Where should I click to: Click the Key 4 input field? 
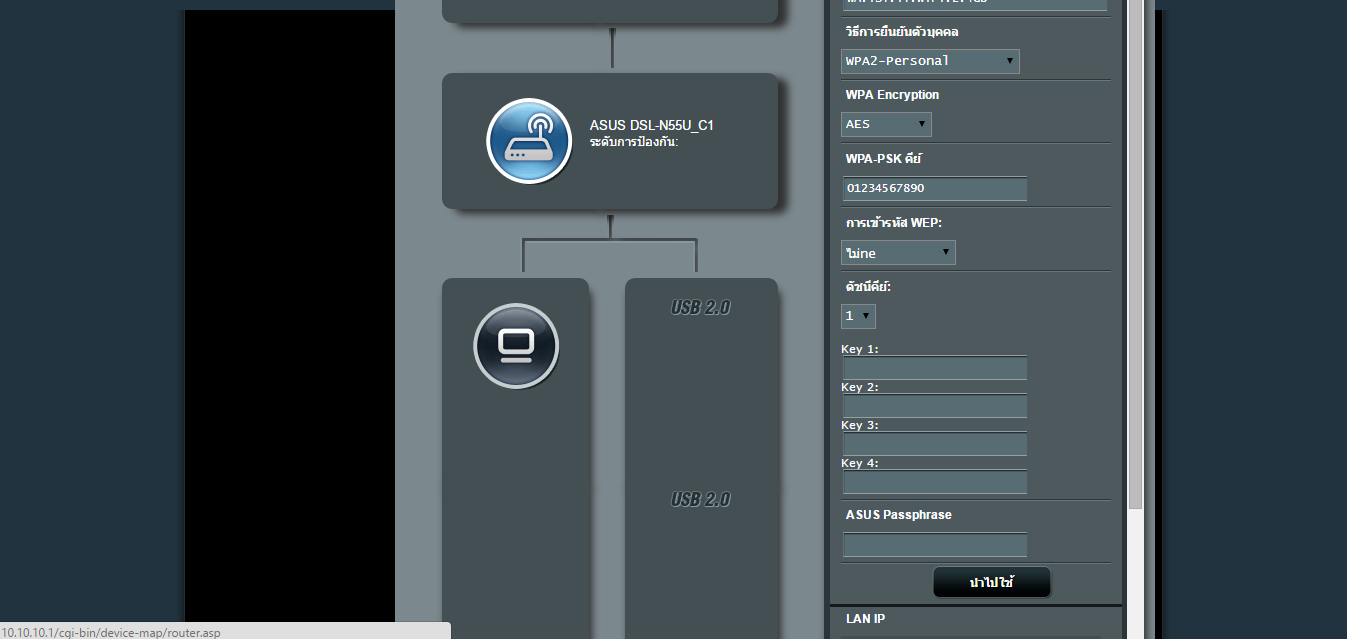click(935, 482)
